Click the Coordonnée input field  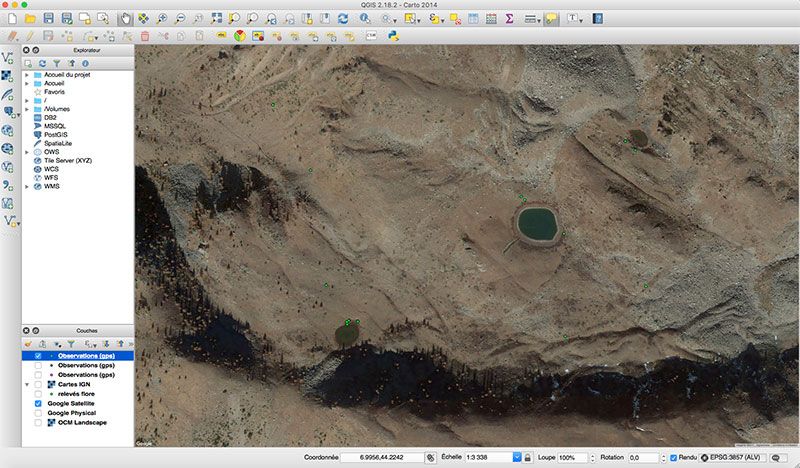[382, 457]
